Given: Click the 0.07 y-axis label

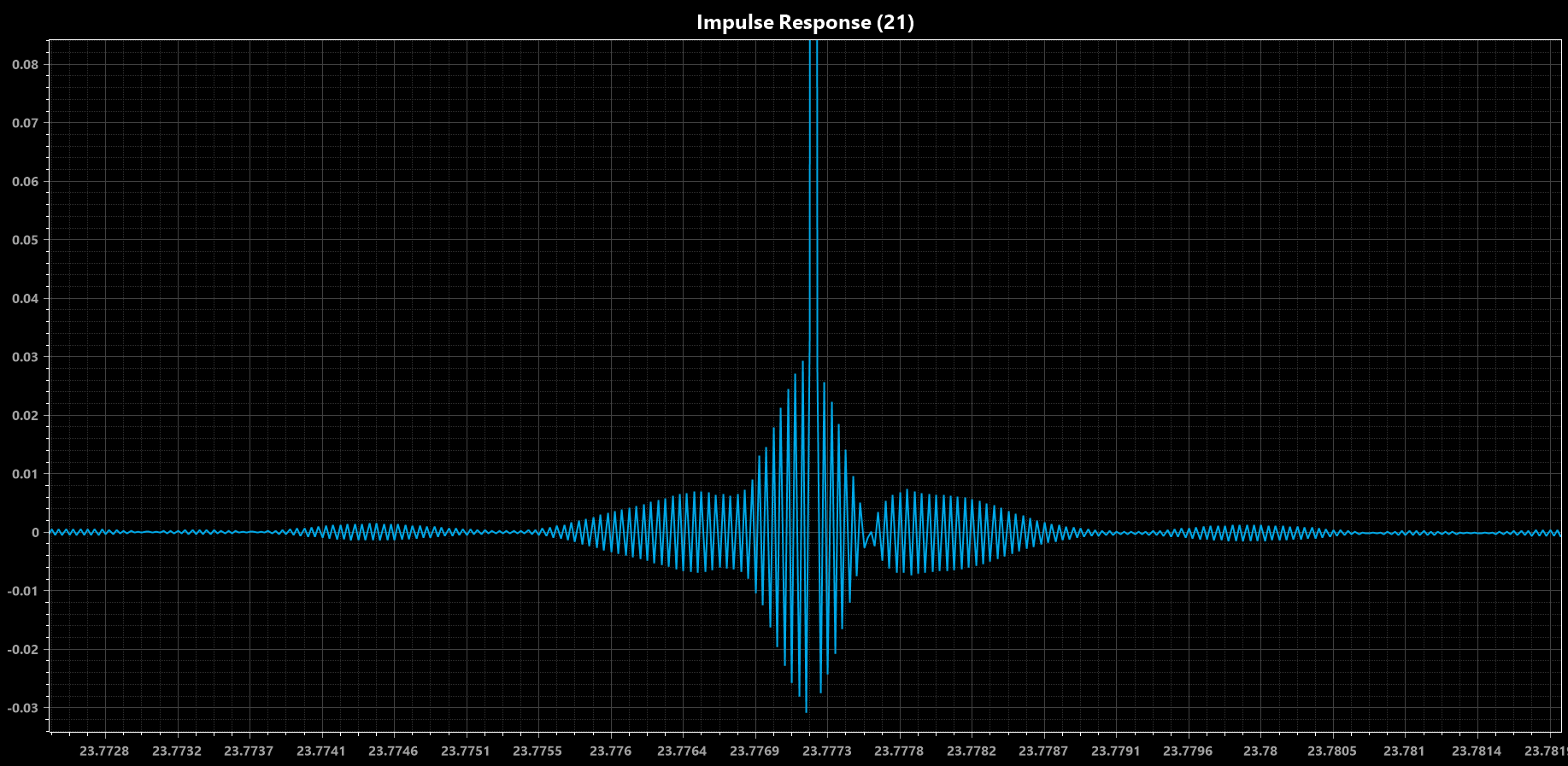Looking at the screenshot, I should tap(26, 123).
